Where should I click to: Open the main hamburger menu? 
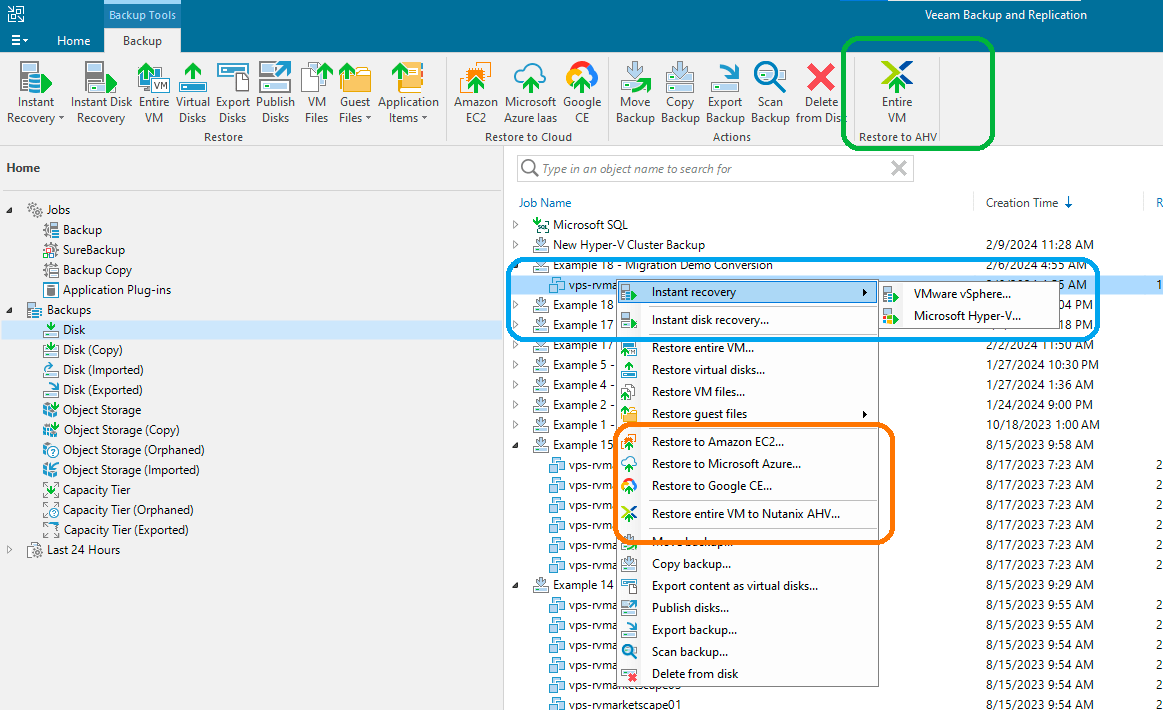click(20, 40)
